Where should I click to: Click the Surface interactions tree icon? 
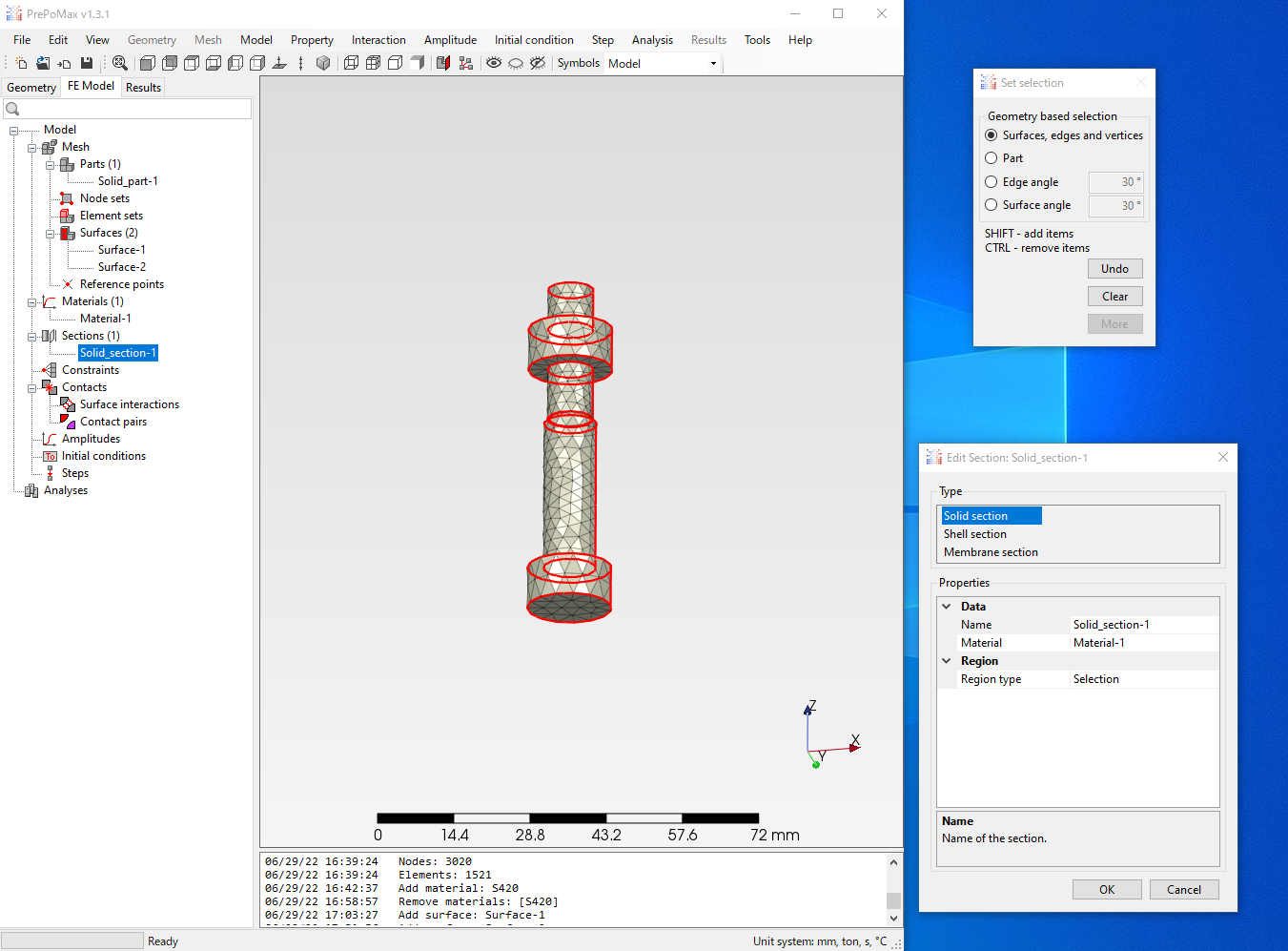coord(67,404)
